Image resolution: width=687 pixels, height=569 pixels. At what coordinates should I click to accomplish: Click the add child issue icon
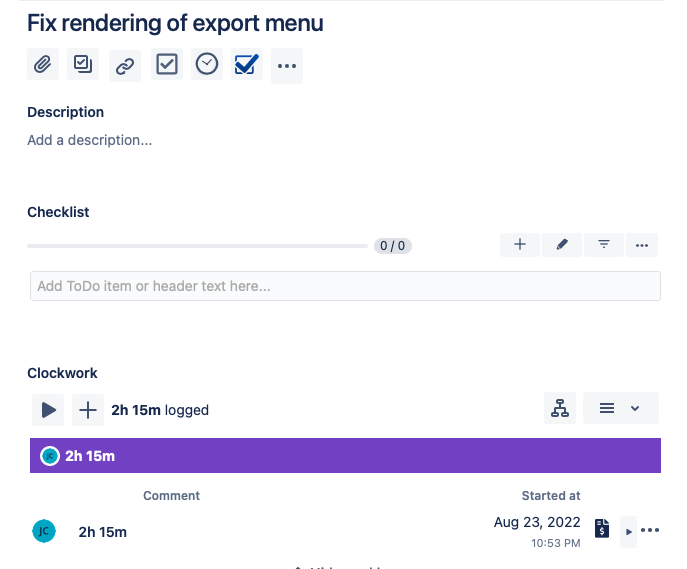pyautogui.click(x=83, y=66)
